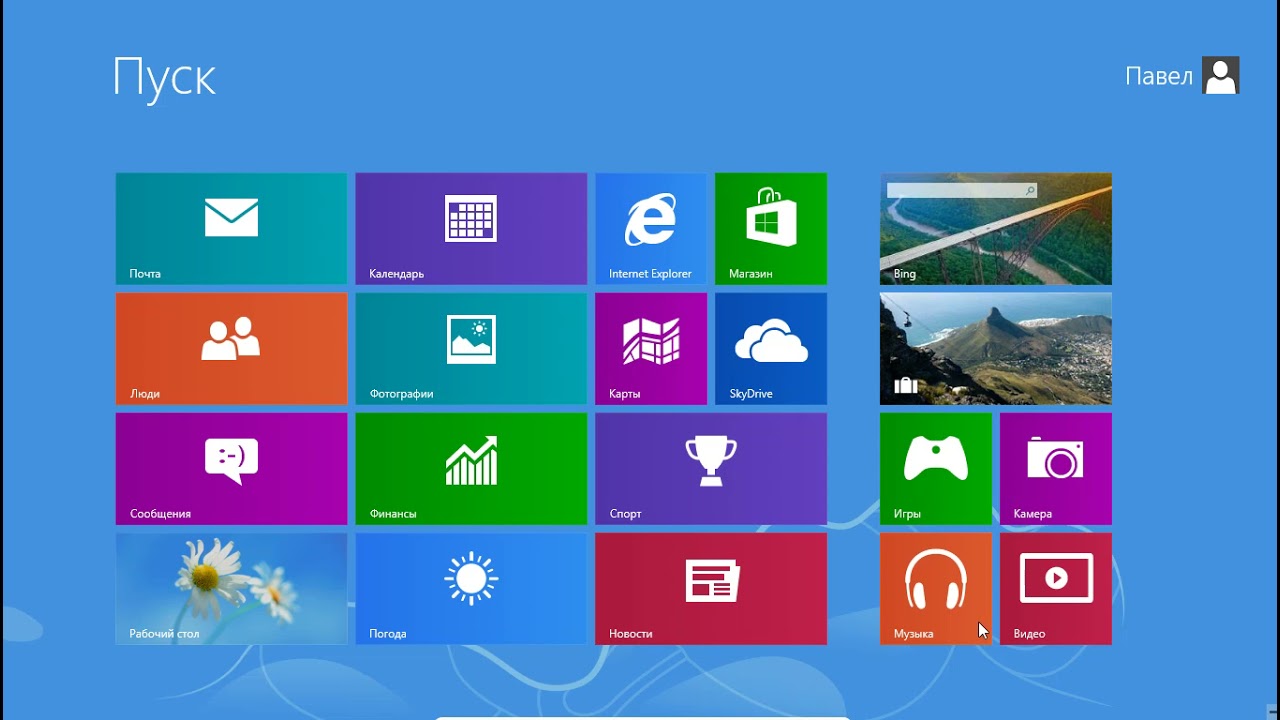Screen dimensions: 1280x720
Task: Open the Павел user account menu
Action: [1182, 76]
